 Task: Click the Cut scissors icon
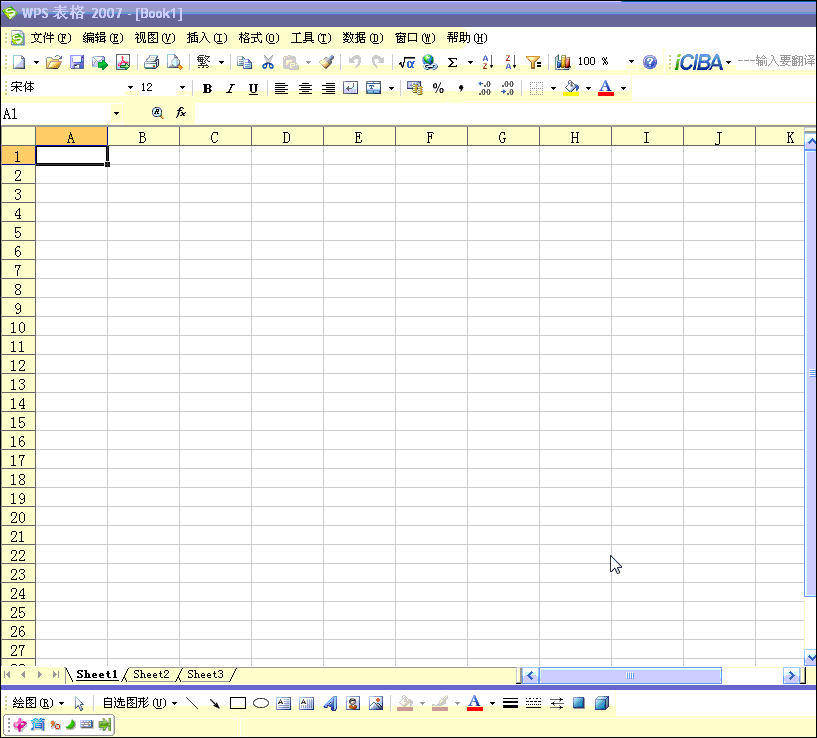point(268,62)
